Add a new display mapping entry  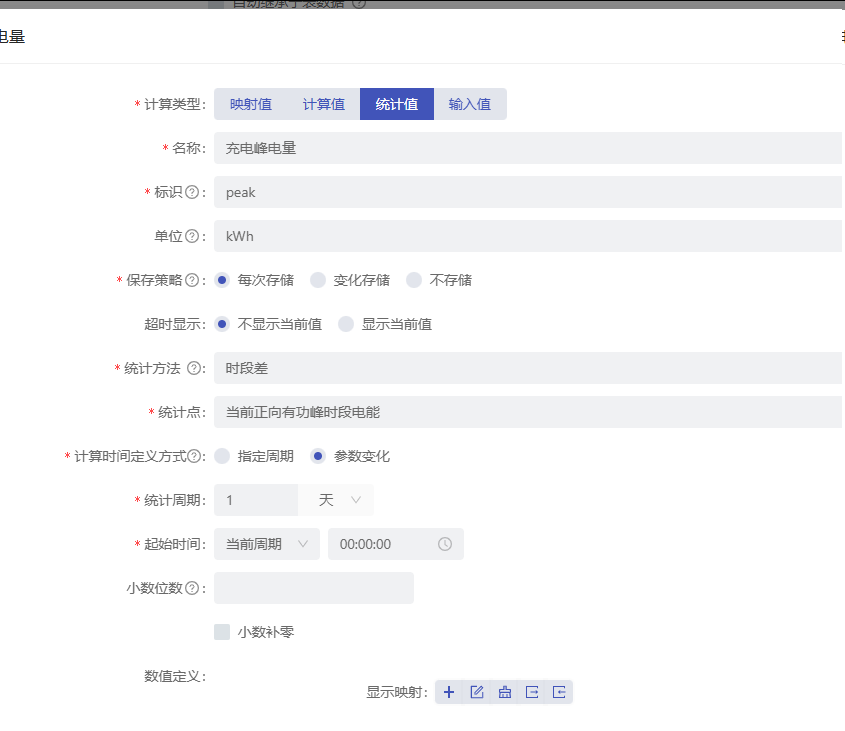click(x=449, y=691)
